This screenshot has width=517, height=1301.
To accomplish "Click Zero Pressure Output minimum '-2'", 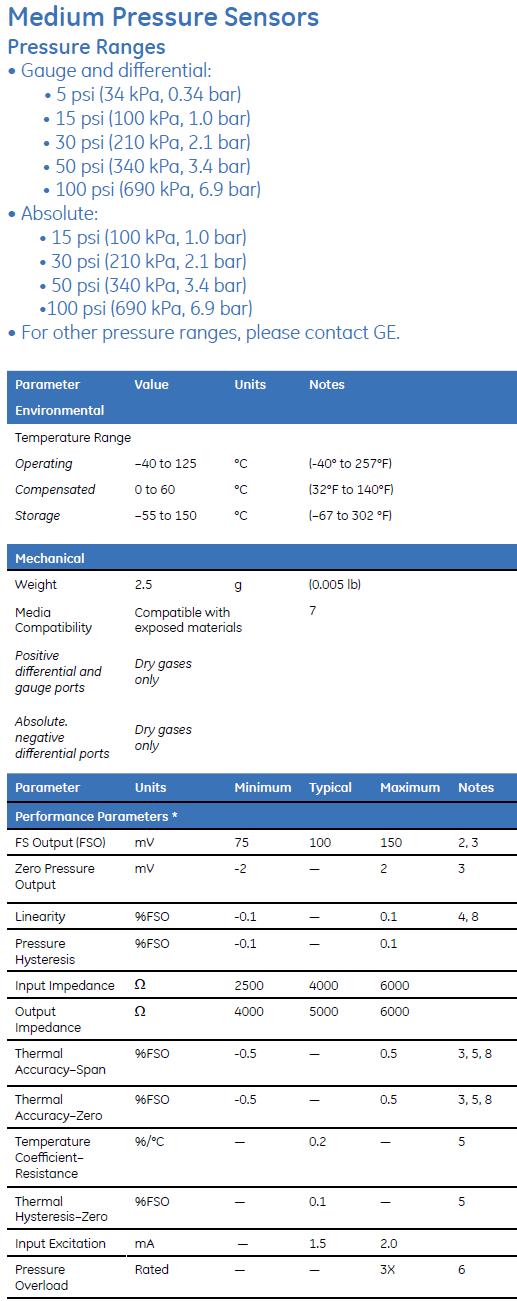I will (240, 868).
